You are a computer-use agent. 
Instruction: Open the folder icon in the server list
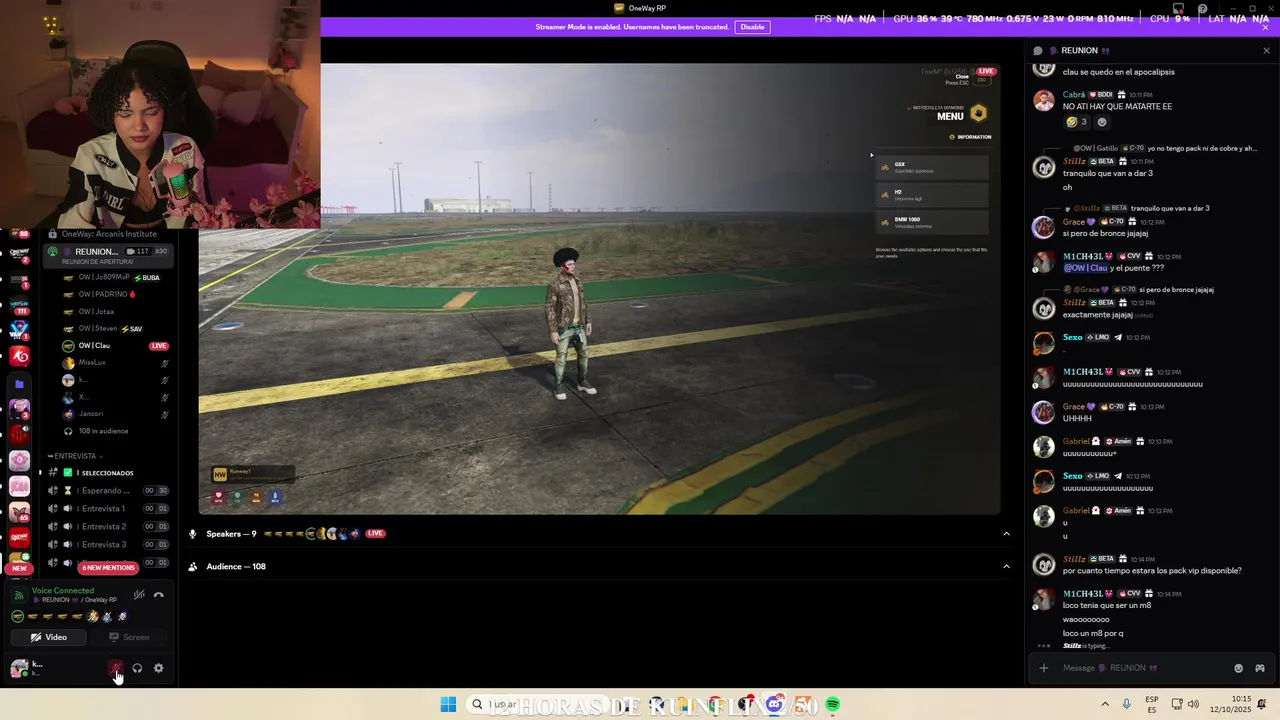tap(19, 384)
